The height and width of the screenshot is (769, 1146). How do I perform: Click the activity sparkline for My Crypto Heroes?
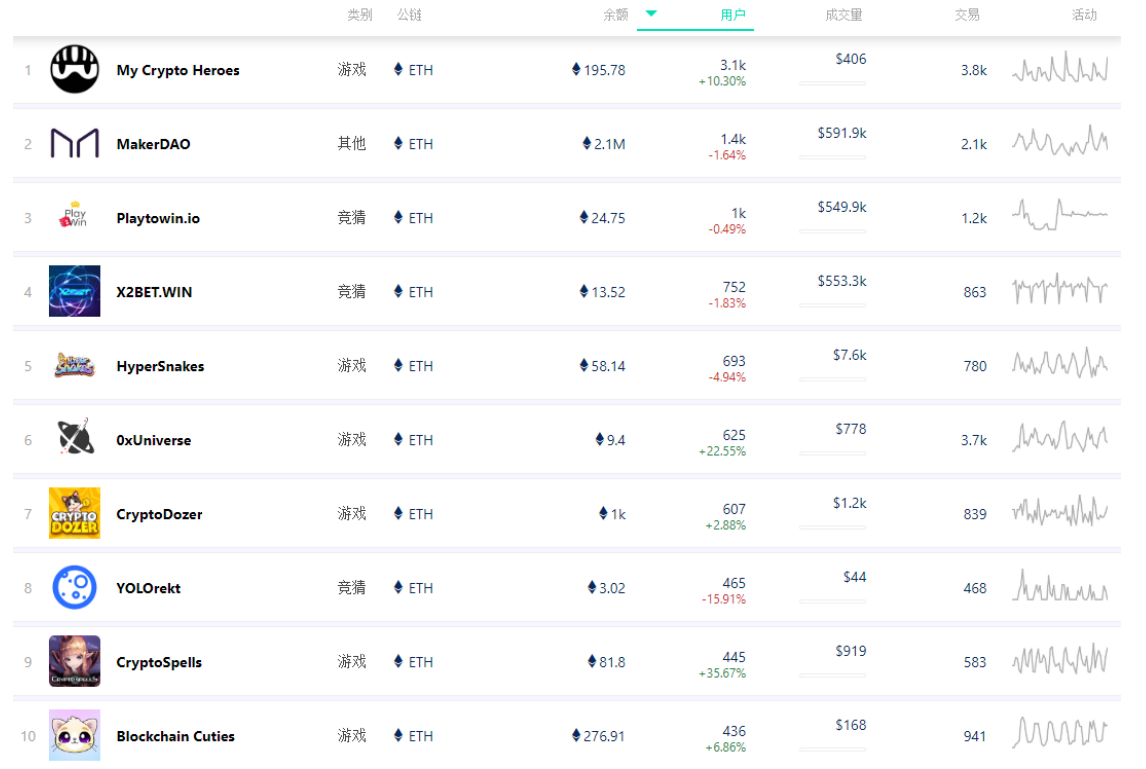pos(1060,68)
